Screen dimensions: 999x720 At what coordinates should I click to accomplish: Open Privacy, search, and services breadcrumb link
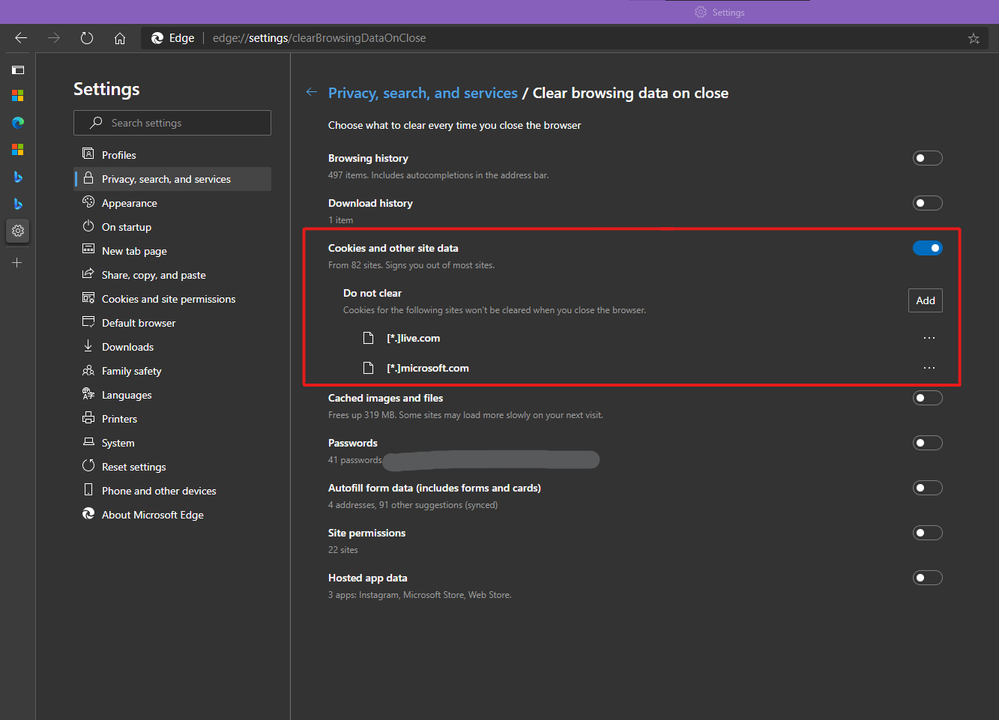coord(423,93)
